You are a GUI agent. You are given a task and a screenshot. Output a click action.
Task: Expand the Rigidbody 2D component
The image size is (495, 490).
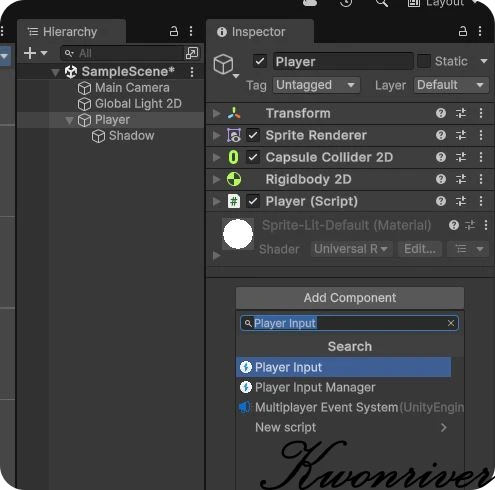[x=217, y=179]
